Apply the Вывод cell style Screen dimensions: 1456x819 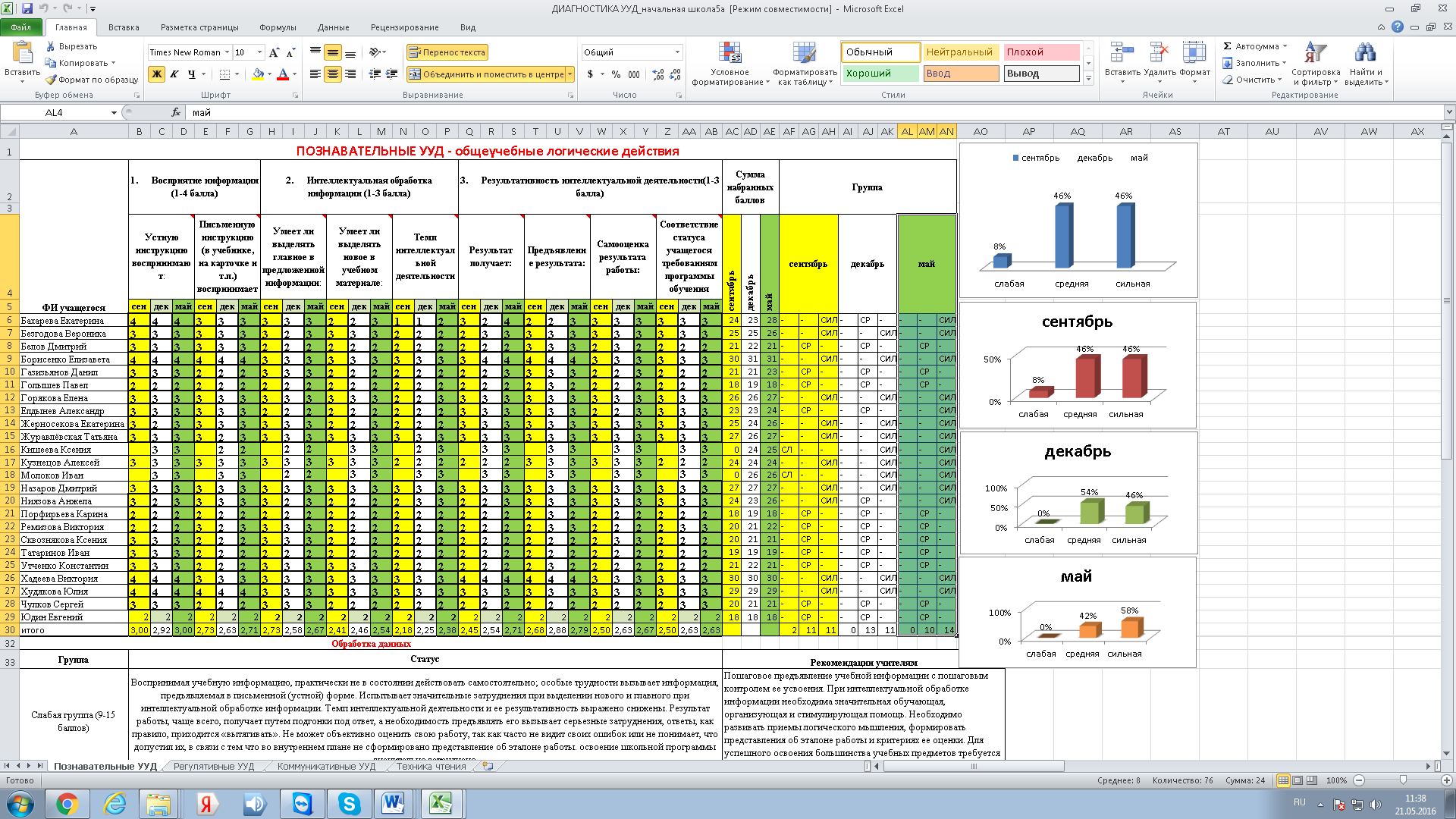1041,74
